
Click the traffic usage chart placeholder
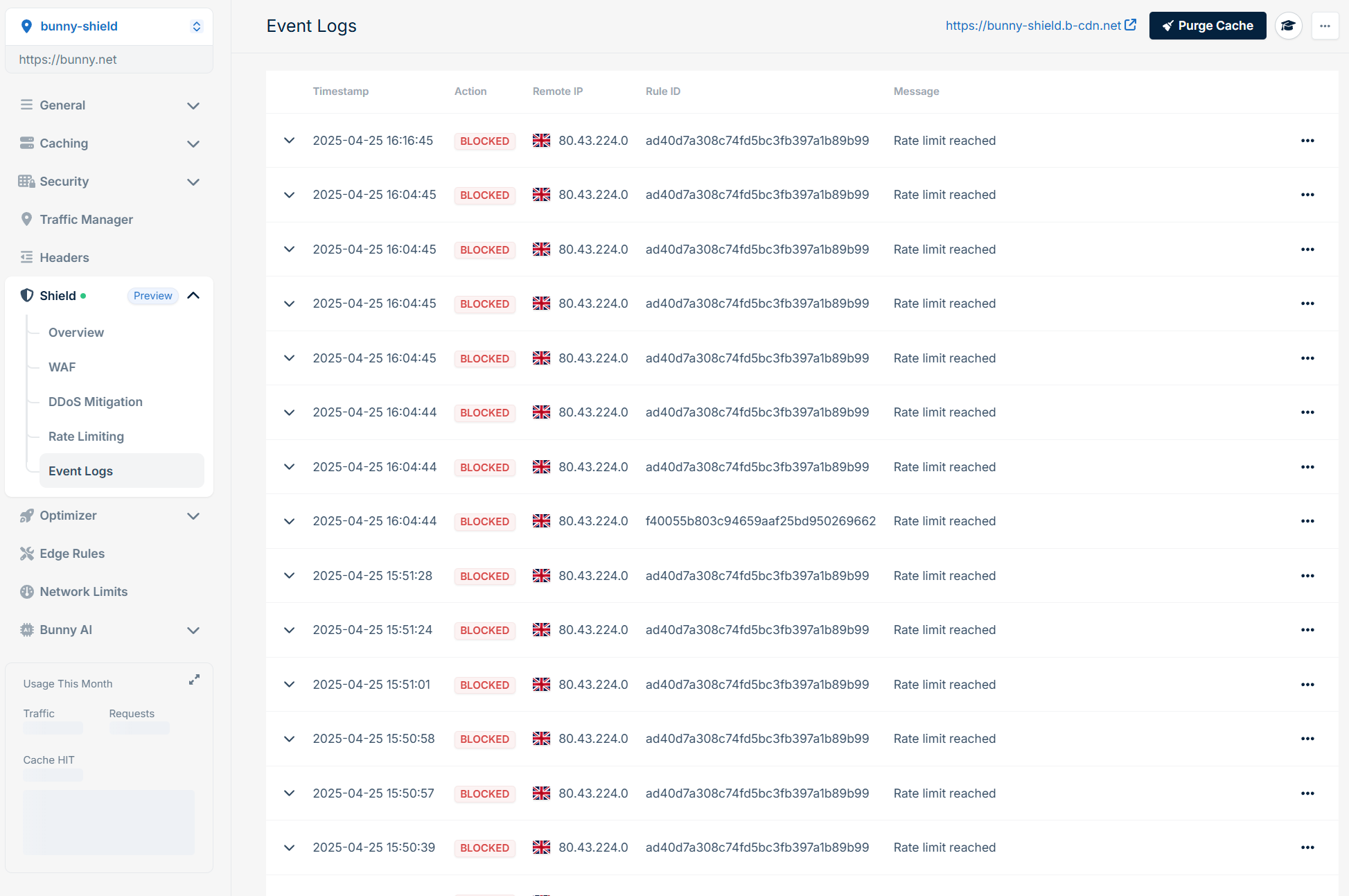tap(109, 822)
